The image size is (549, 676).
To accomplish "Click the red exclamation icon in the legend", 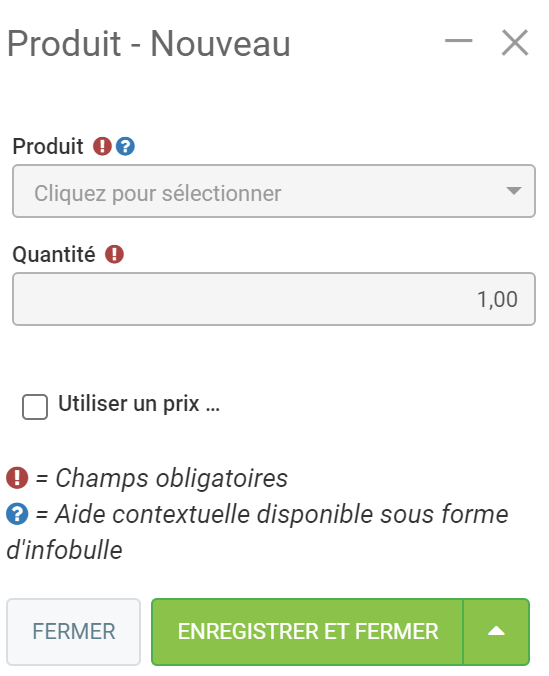I will 17,478.
